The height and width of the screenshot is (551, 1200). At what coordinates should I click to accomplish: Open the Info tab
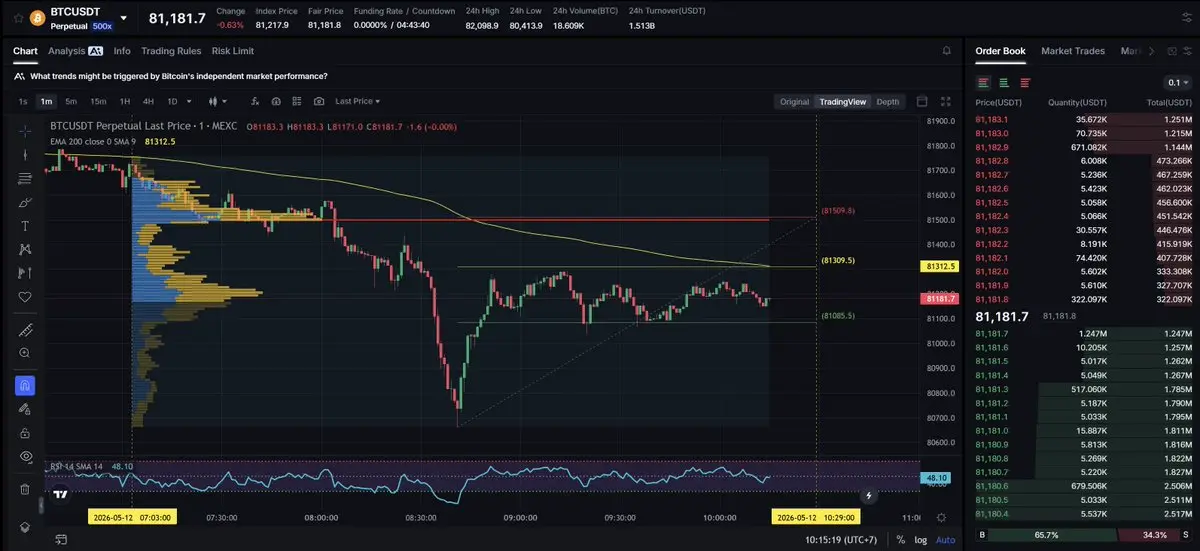click(x=122, y=50)
